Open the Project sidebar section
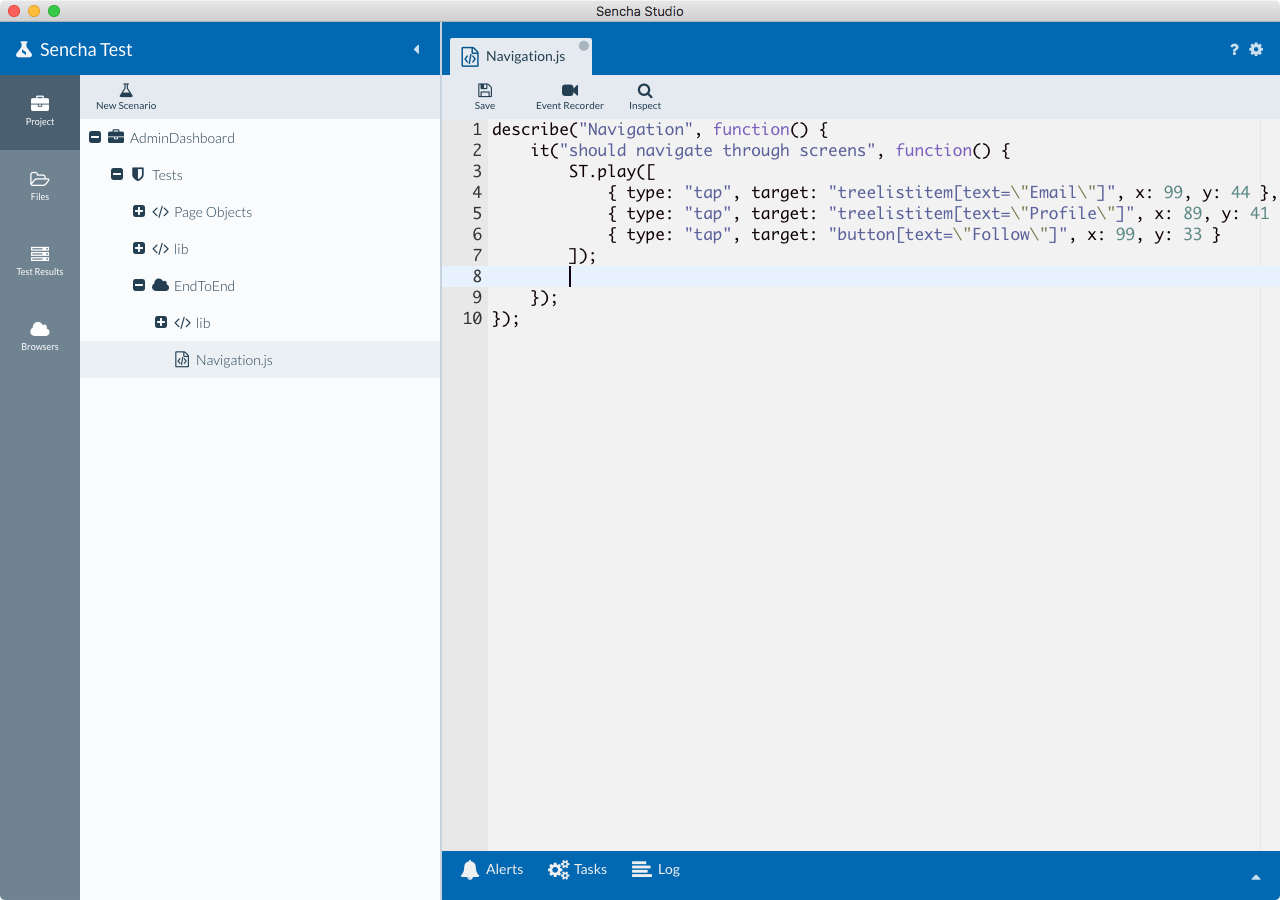 [x=40, y=112]
